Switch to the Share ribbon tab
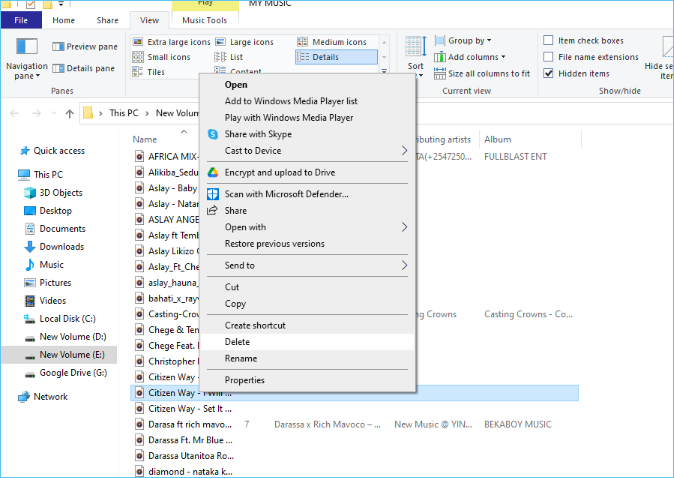 coord(107,20)
